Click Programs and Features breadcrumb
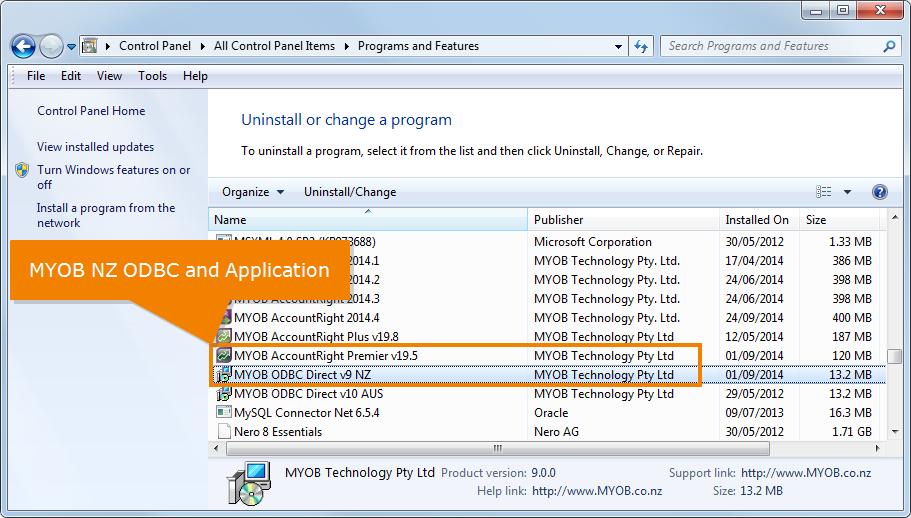This screenshot has width=911, height=518. coord(418,46)
